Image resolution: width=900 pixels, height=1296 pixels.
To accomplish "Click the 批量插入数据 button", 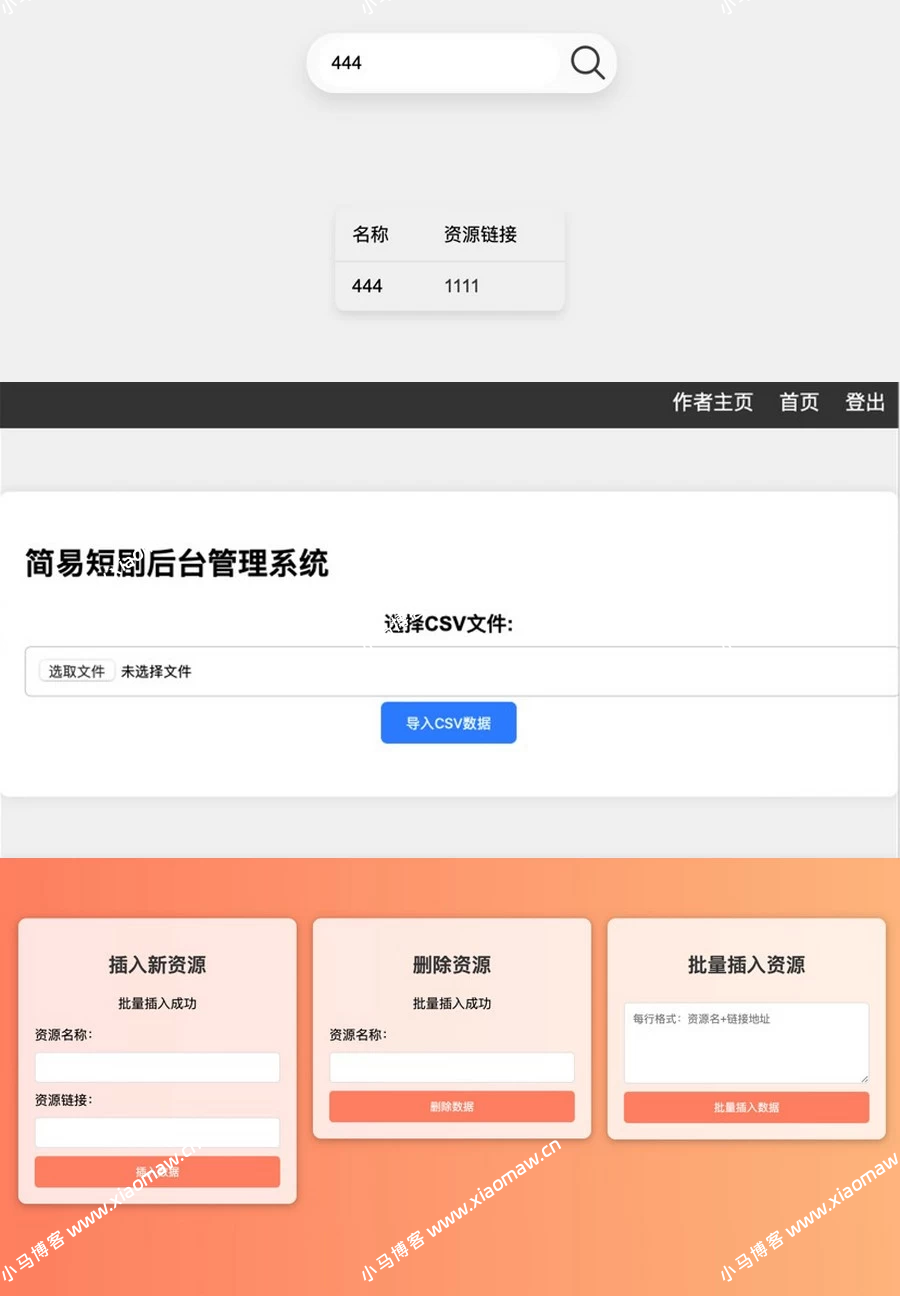I will click(747, 1107).
